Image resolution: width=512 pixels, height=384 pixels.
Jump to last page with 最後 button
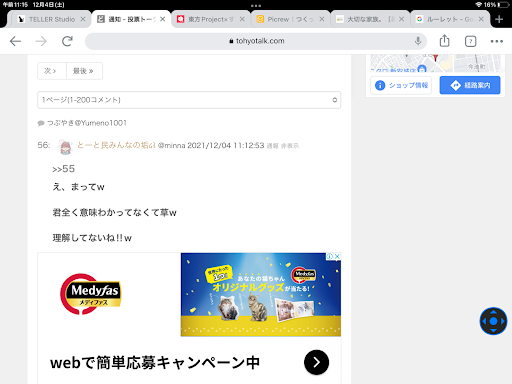[84, 71]
